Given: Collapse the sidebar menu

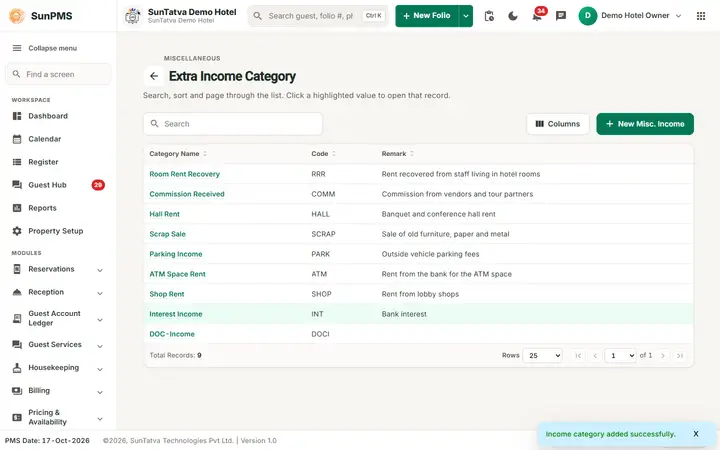Looking at the screenshot, I should pyautogui.click(x=45, y=48).
